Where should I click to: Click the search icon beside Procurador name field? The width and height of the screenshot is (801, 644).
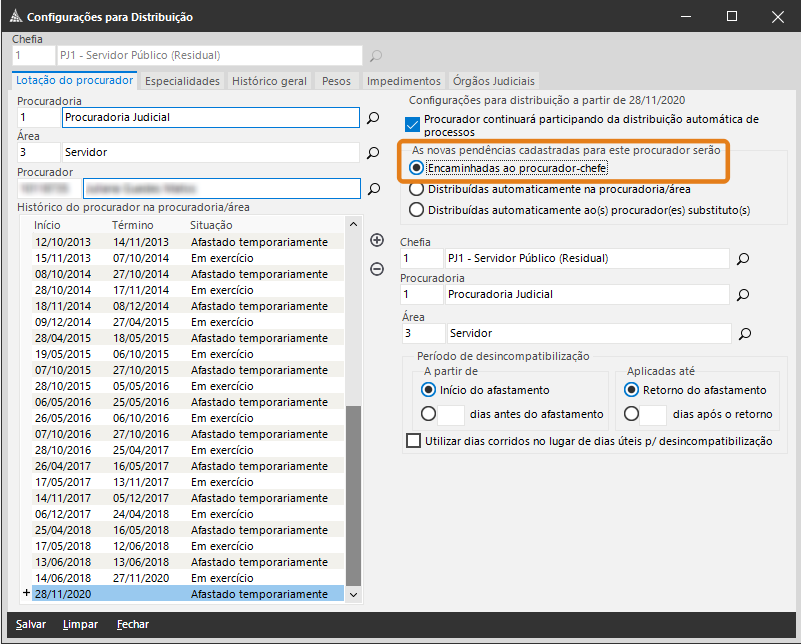(373, 188)
